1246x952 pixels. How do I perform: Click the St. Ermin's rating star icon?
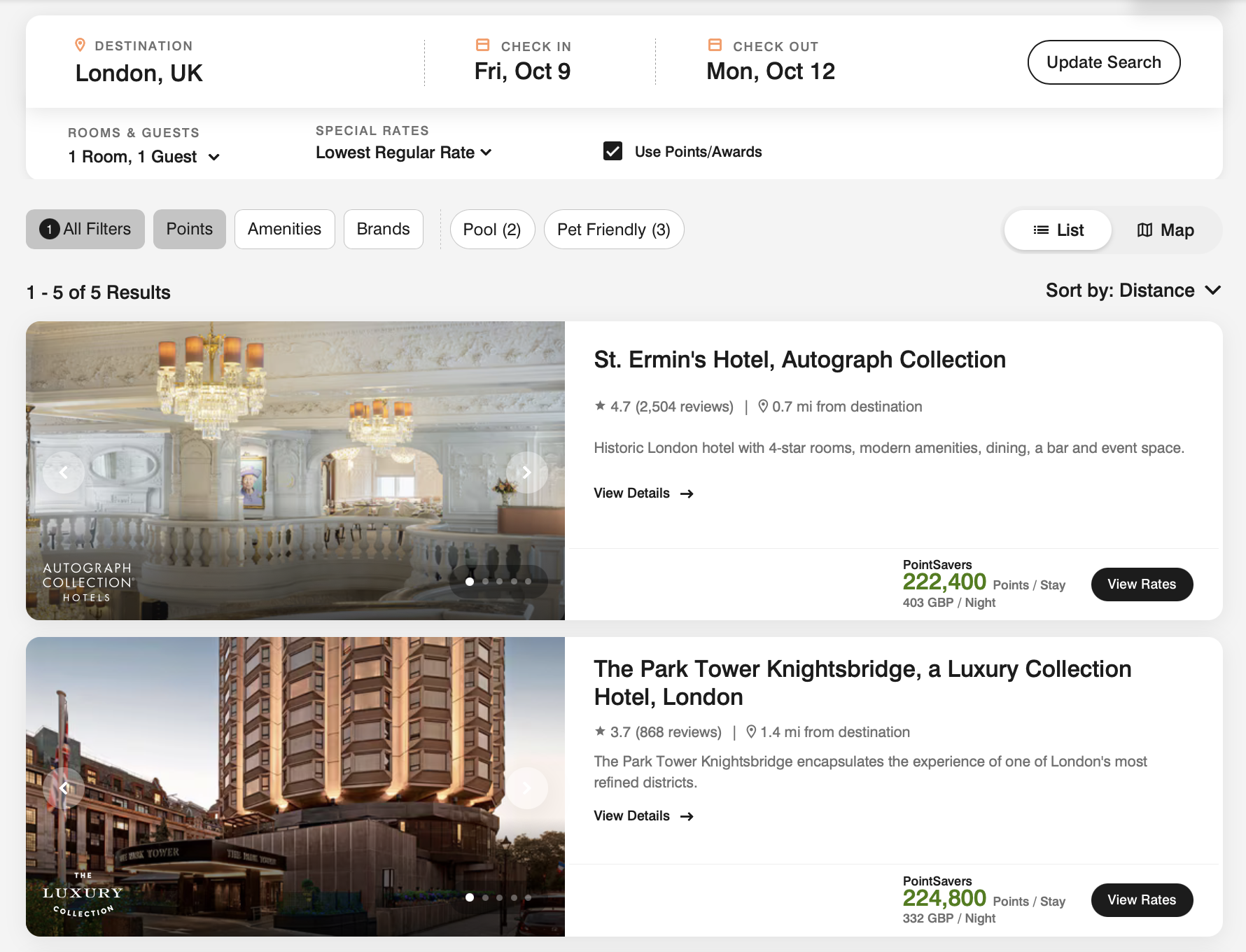click(600, 405)
